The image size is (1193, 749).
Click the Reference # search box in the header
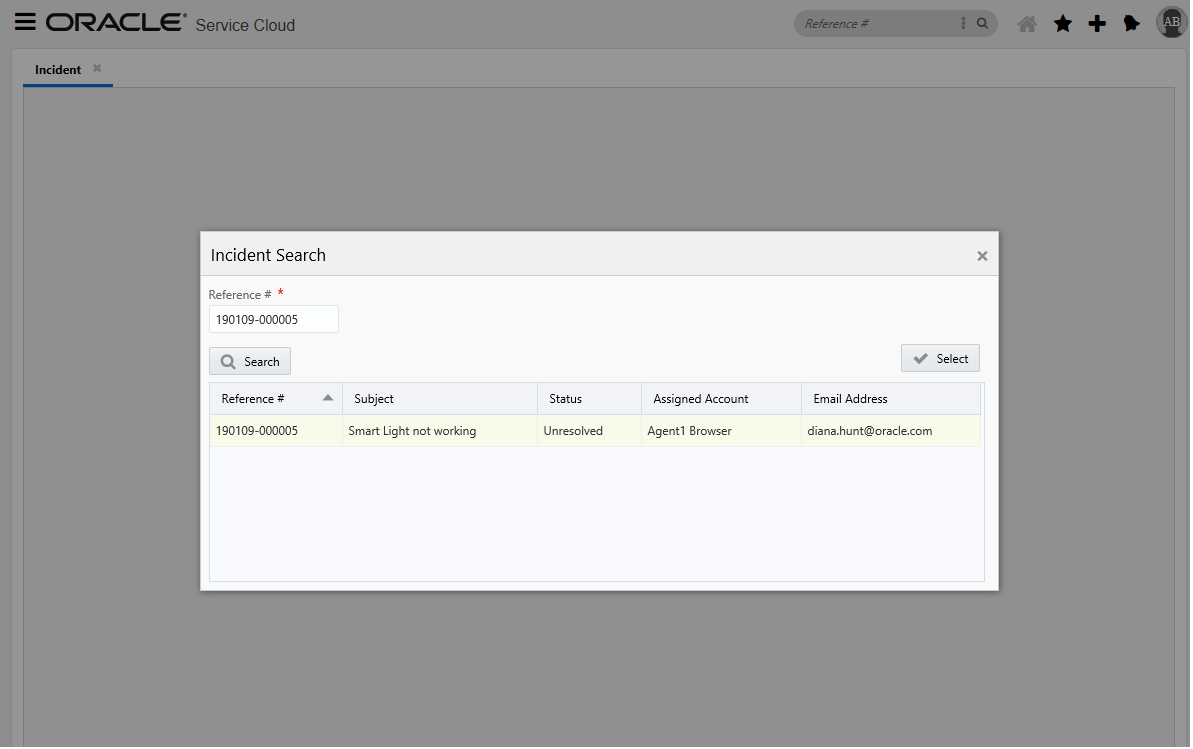880,22
